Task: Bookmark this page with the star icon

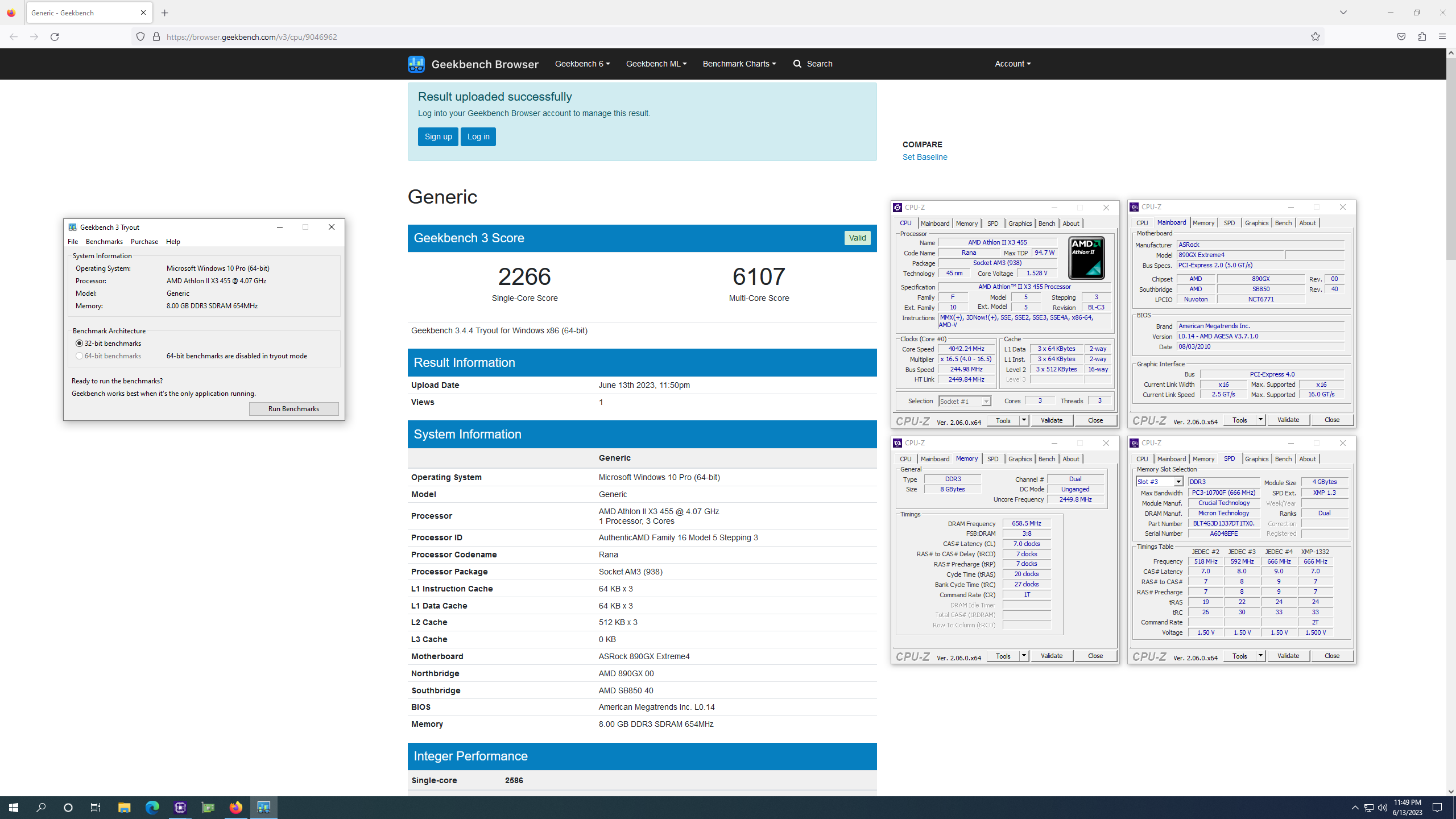Action: tap(1316, 37)
